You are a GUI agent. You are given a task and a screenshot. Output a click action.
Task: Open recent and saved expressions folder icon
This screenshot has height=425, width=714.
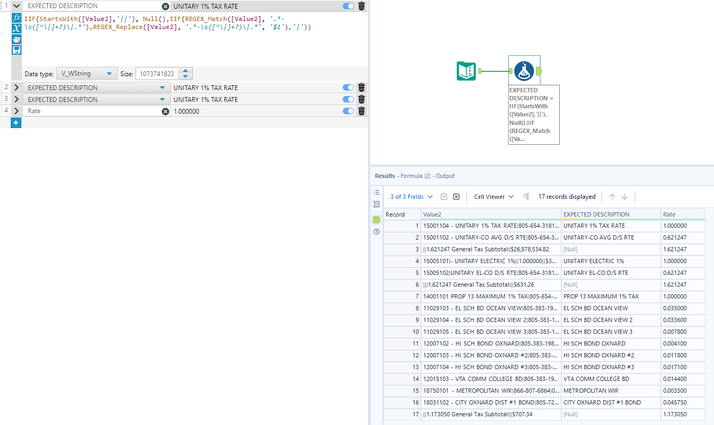click(x=16, y=39)
